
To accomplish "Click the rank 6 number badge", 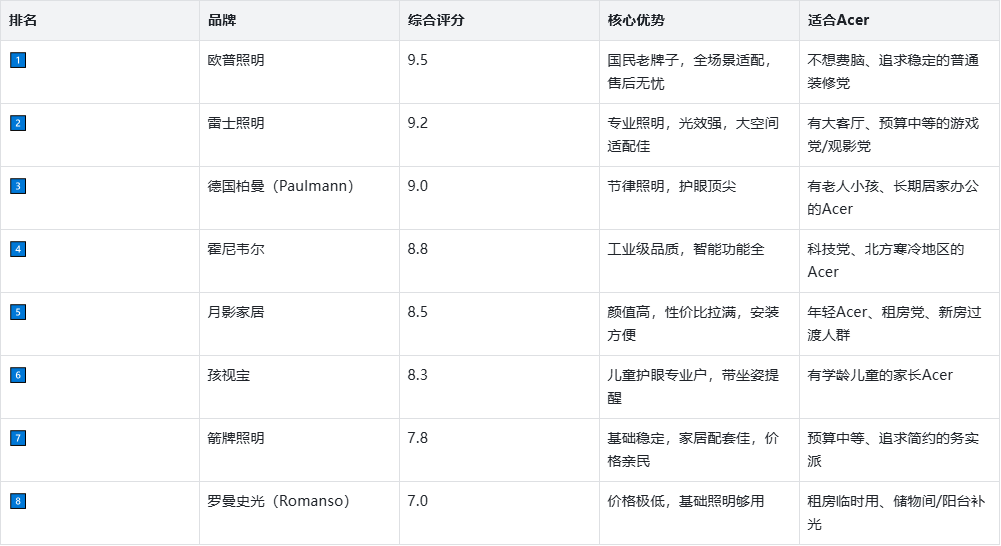I will point(18,375).
